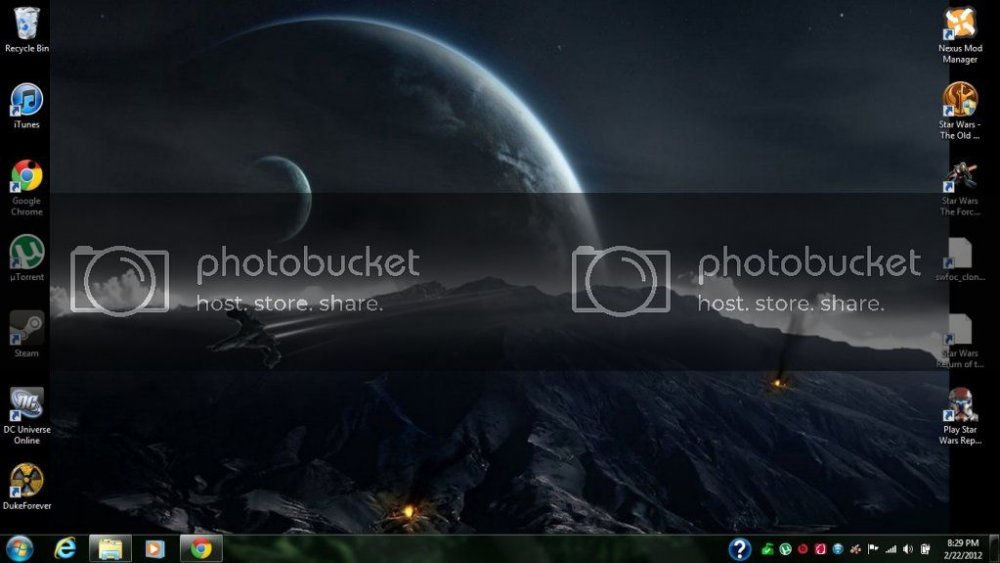Open the Windows Start menu
Viewport: 1000px width, 563px height.
tap(19, 549)
